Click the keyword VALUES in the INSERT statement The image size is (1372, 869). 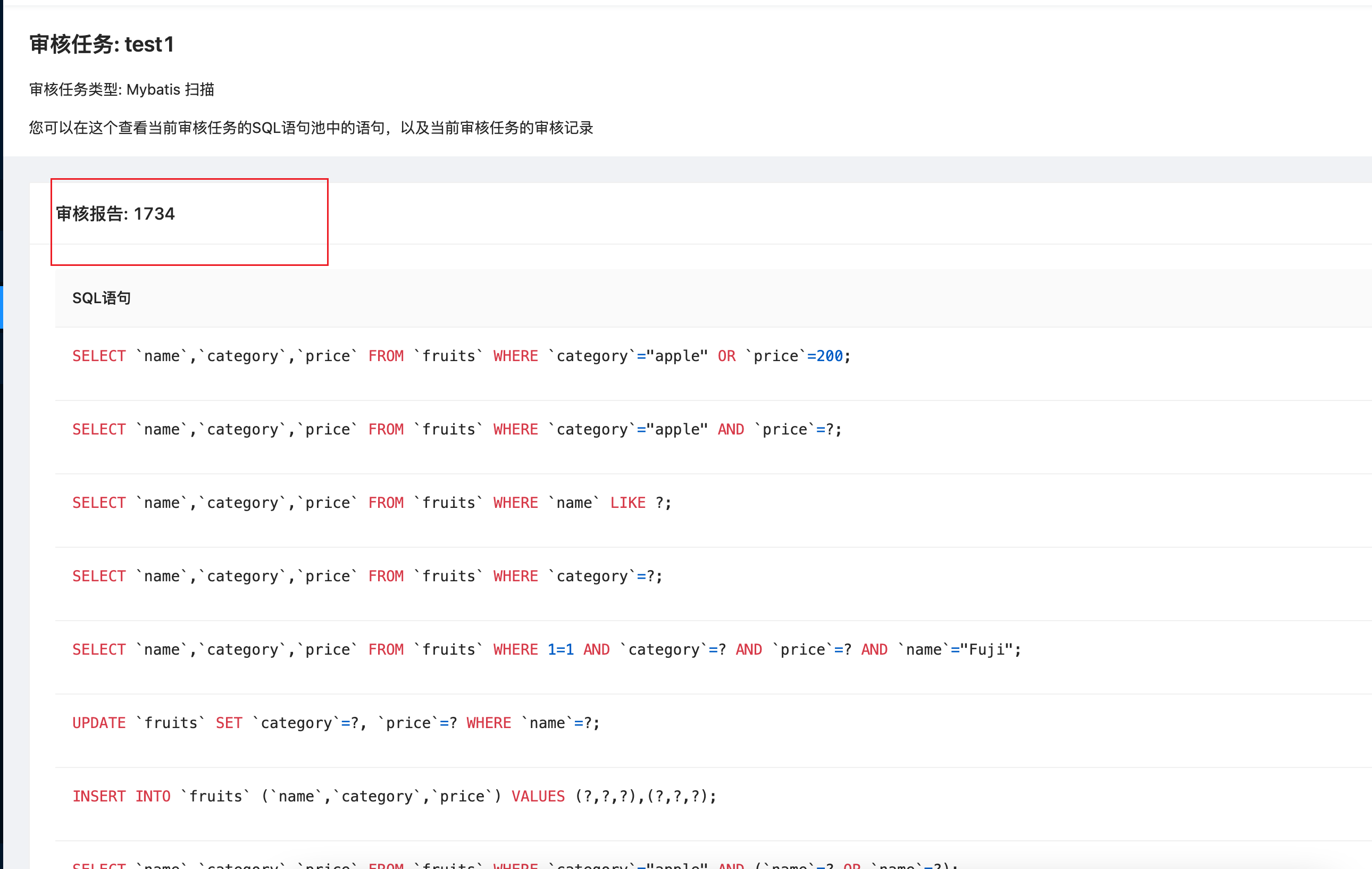coord(538,796)
